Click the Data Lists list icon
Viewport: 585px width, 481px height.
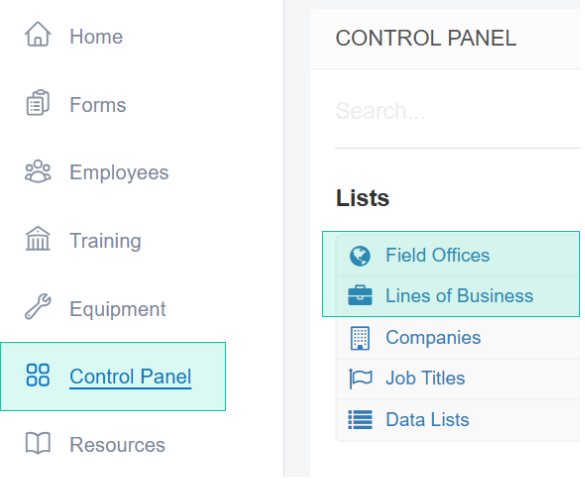(360, 419)
